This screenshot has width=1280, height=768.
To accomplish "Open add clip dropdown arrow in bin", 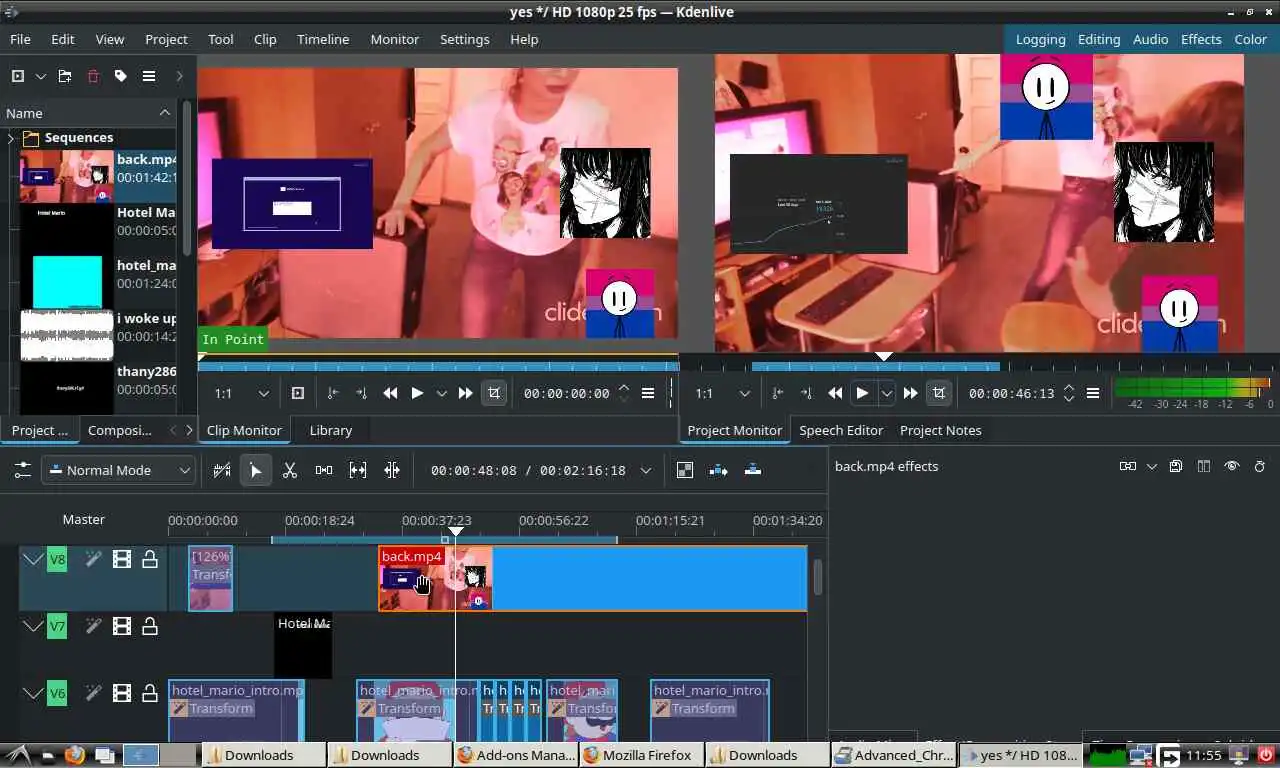I will click(x=41, y=76).
